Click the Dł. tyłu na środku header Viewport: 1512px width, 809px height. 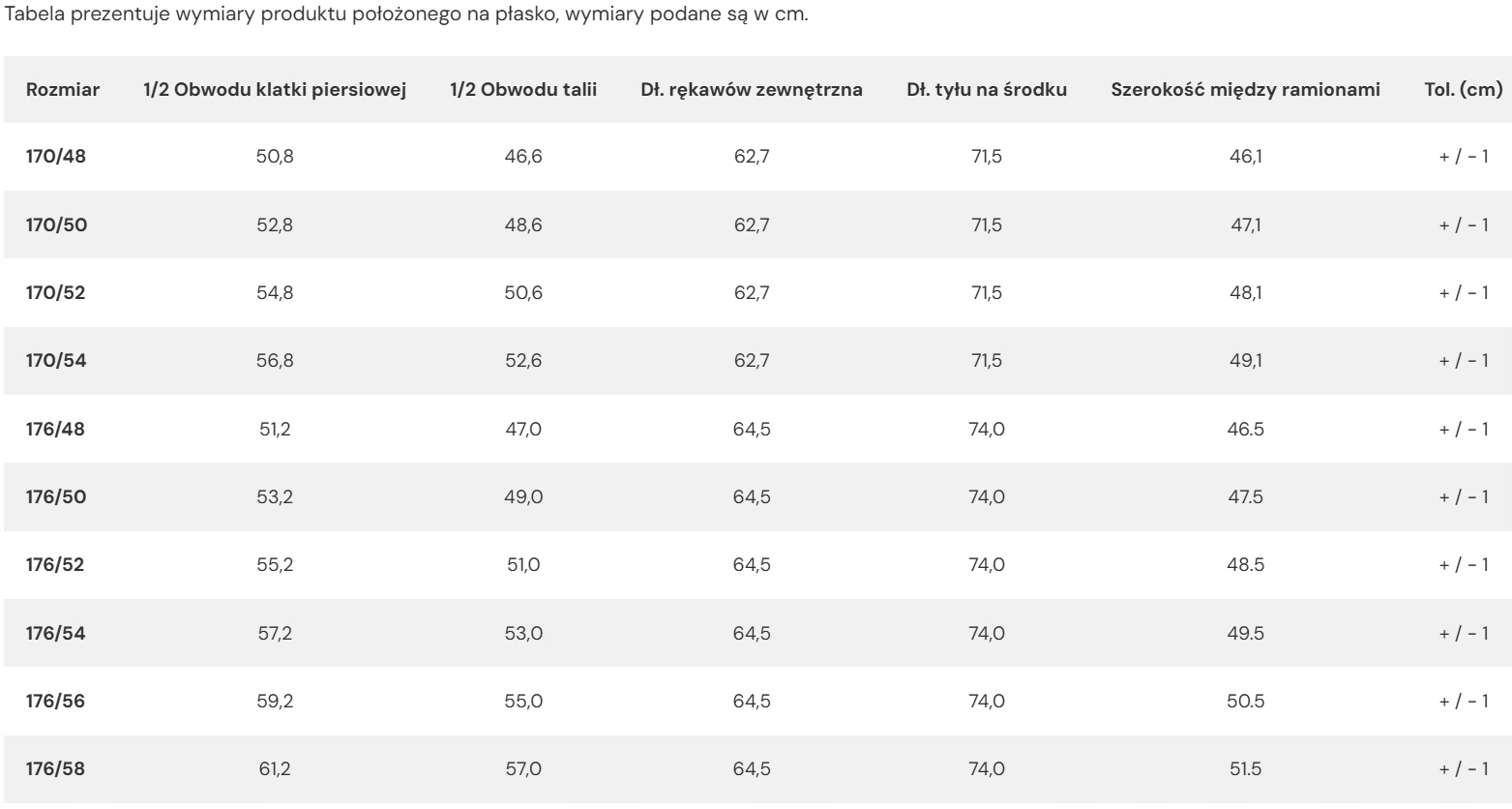[x=987, y=90]
